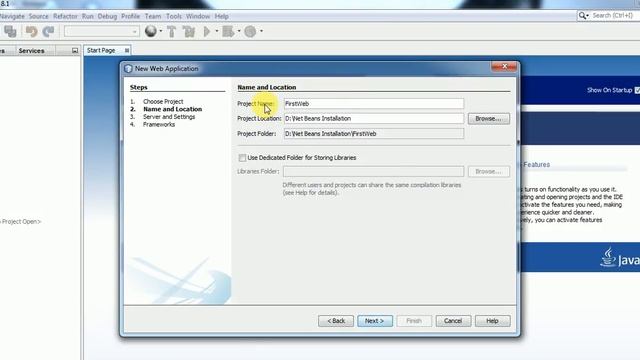Click the Run Project play icon
The height and width of the screenshot is (360, 640).
207,31
